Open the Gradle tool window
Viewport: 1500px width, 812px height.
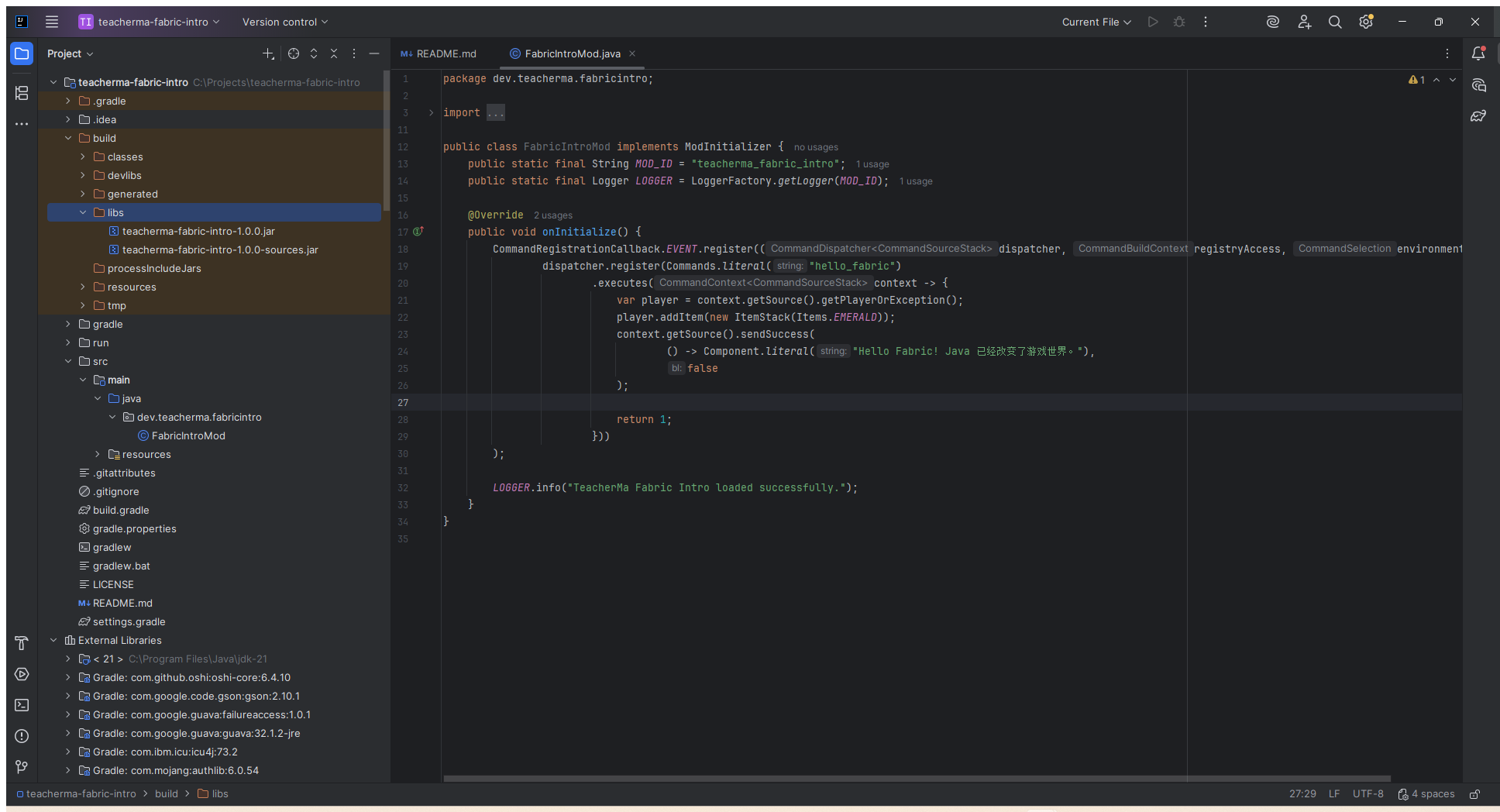[1478, 115]
